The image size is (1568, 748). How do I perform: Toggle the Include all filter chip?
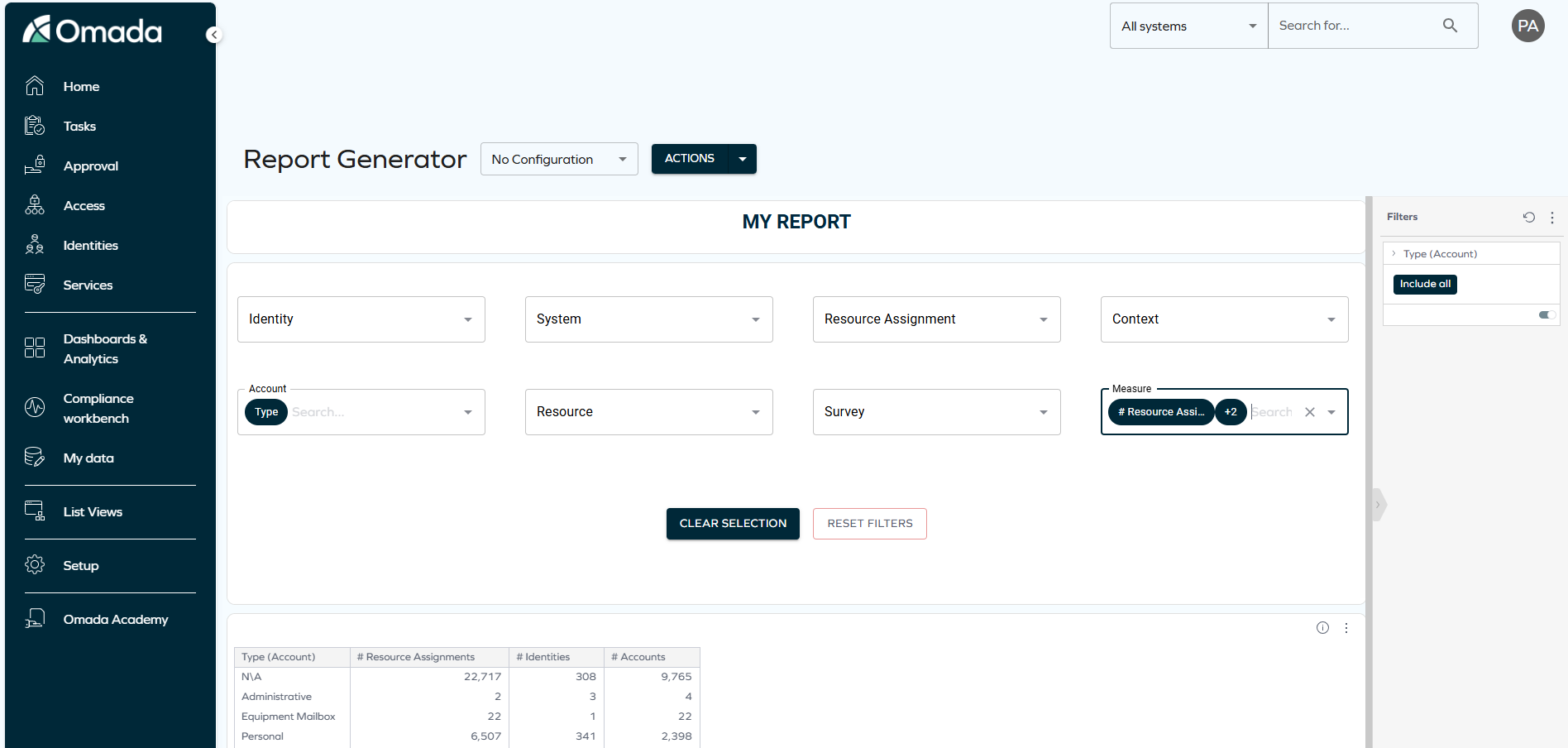pos(1424,284)
